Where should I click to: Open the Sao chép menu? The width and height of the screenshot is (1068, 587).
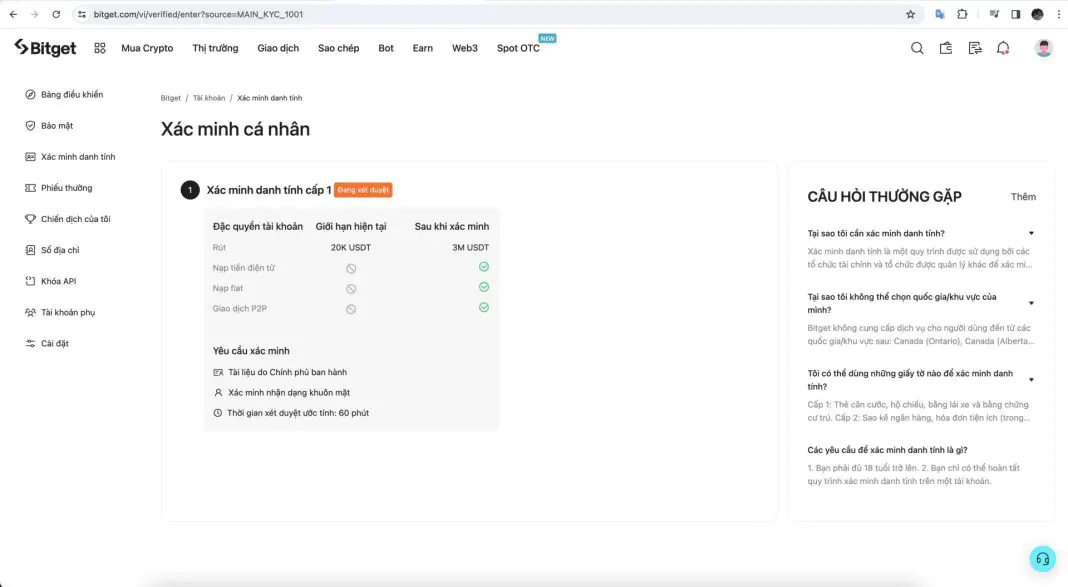point(339,48)
